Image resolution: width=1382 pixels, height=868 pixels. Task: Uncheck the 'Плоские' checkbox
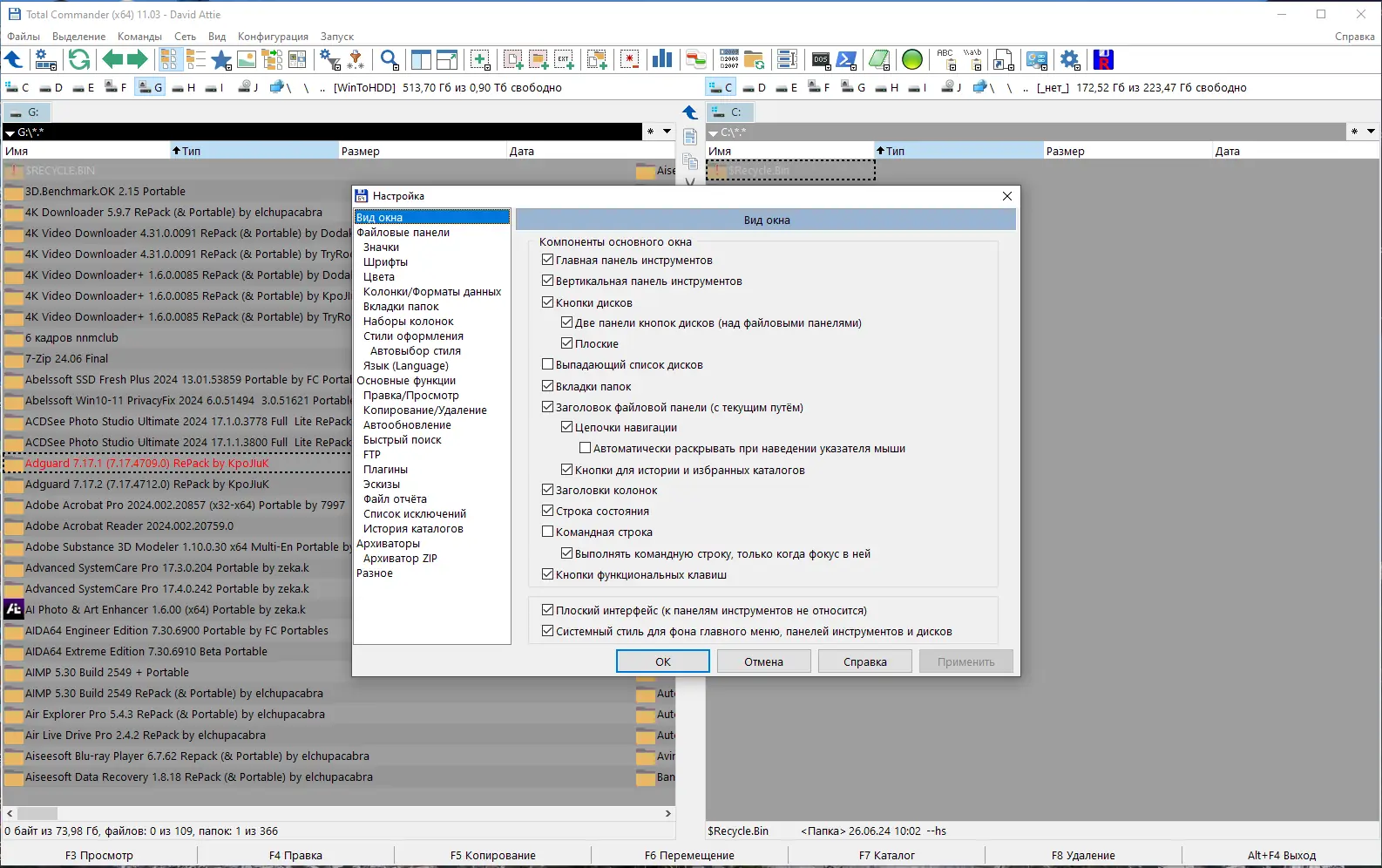pos(566,343)
